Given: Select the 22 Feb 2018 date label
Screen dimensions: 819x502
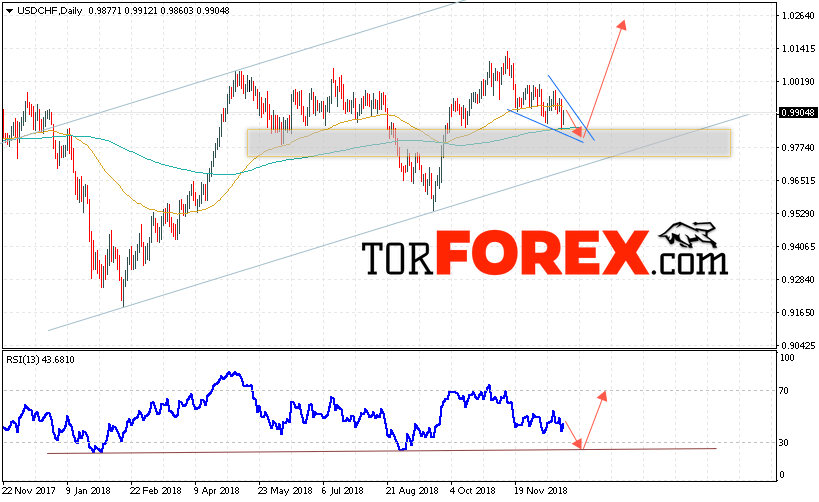Looking at the screenshot, I should [156, 491].
